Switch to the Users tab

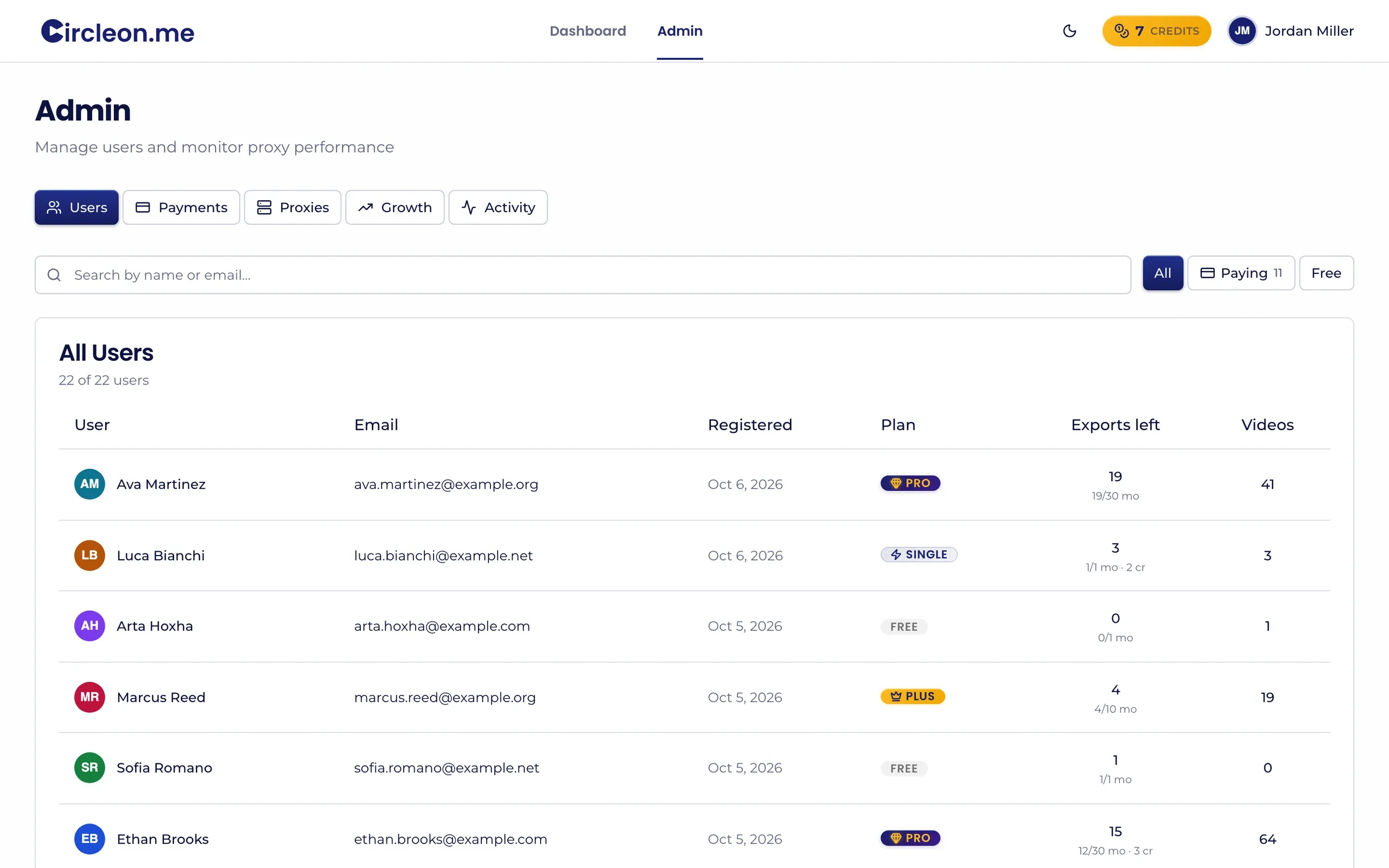(77, 207)
